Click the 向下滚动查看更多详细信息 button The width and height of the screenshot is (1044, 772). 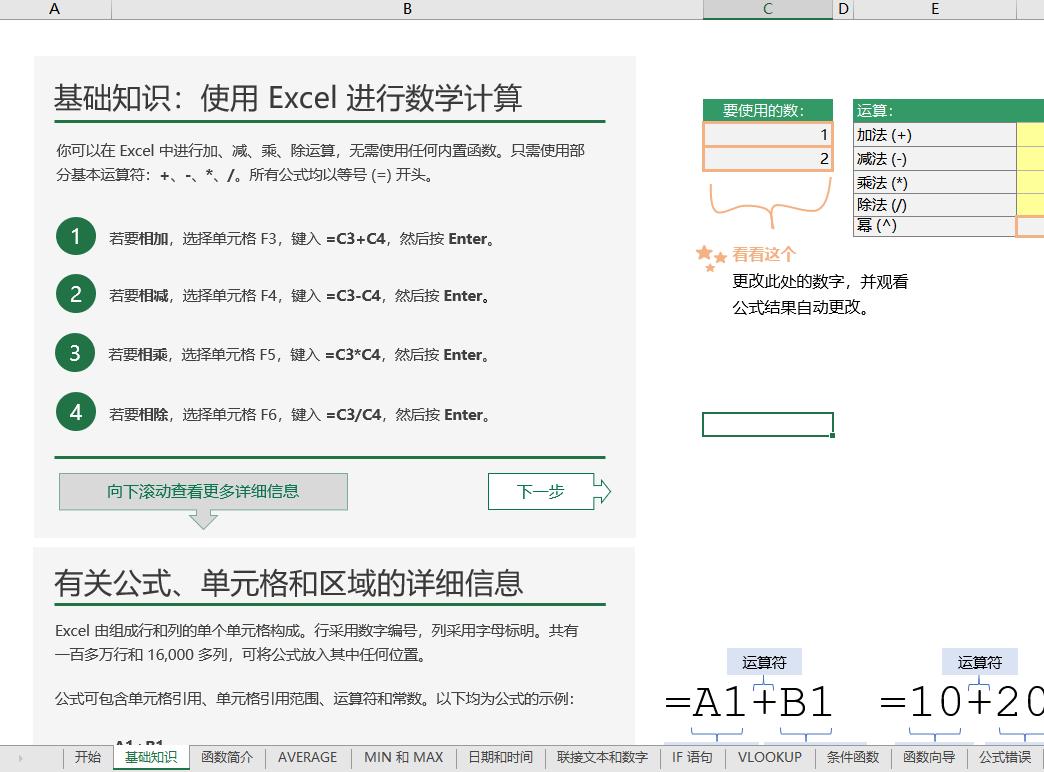203,491
